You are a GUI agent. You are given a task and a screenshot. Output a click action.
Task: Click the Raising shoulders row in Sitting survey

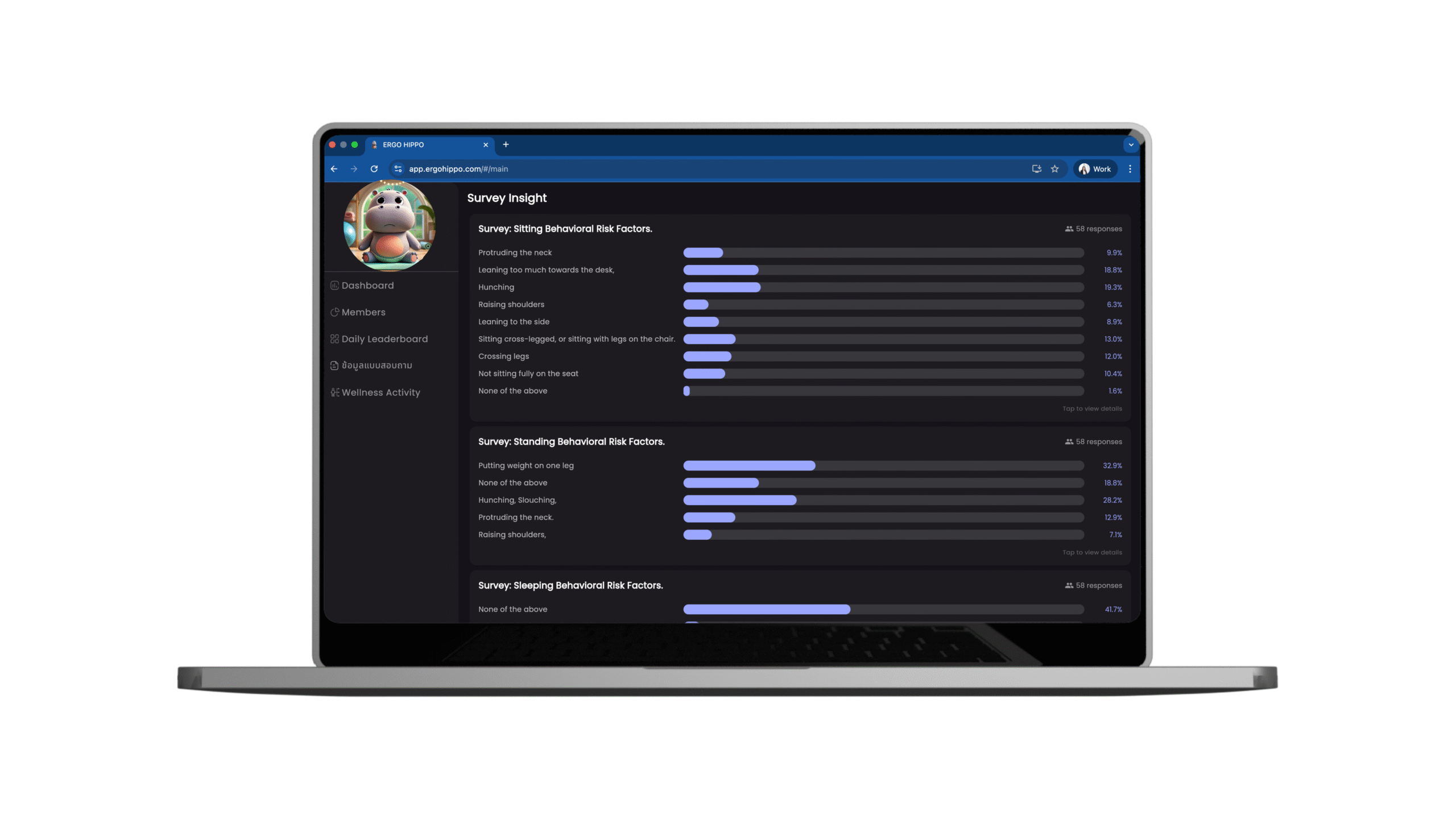[800, 304]
